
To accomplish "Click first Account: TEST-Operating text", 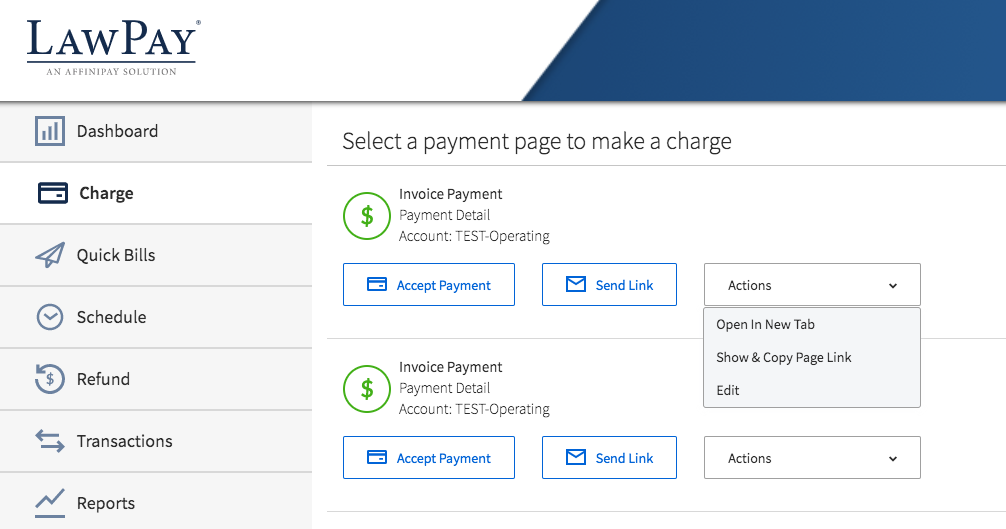I will [474, 236].
